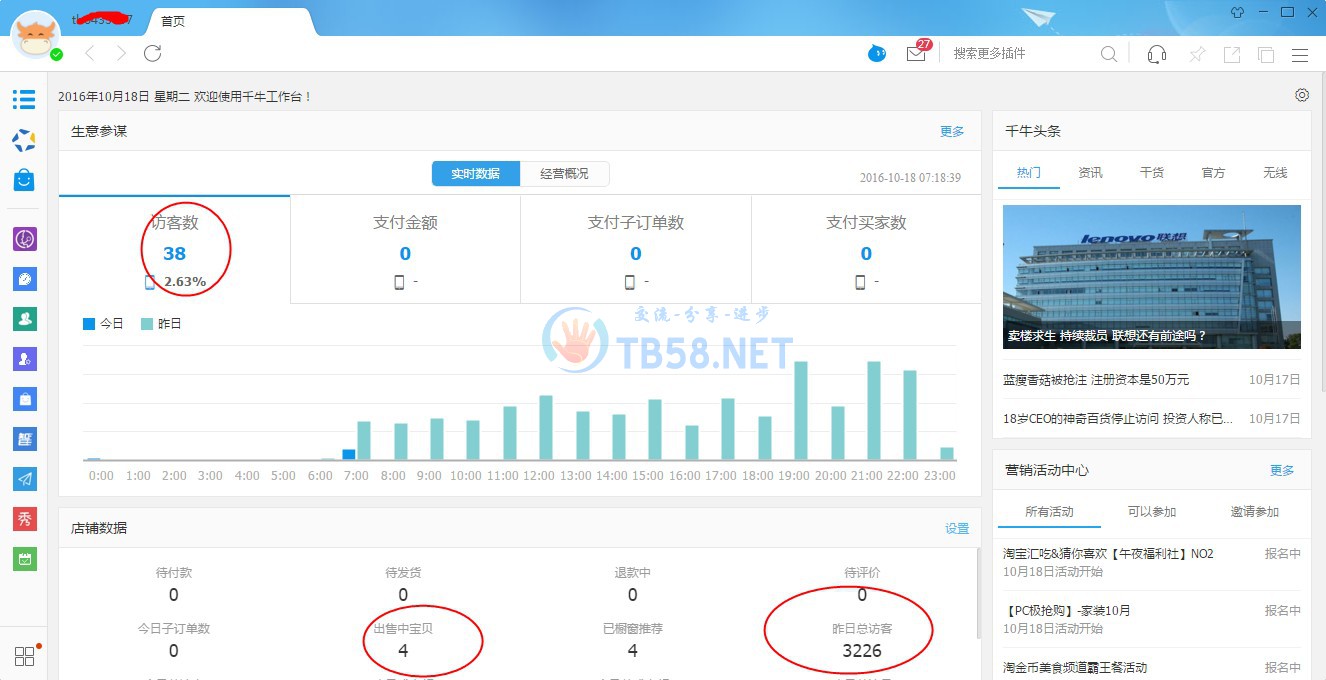The width and height of the screenshot is (1326, 680).
Task: Open the red 秀 sidebar plugin
Action: [24, 519]
